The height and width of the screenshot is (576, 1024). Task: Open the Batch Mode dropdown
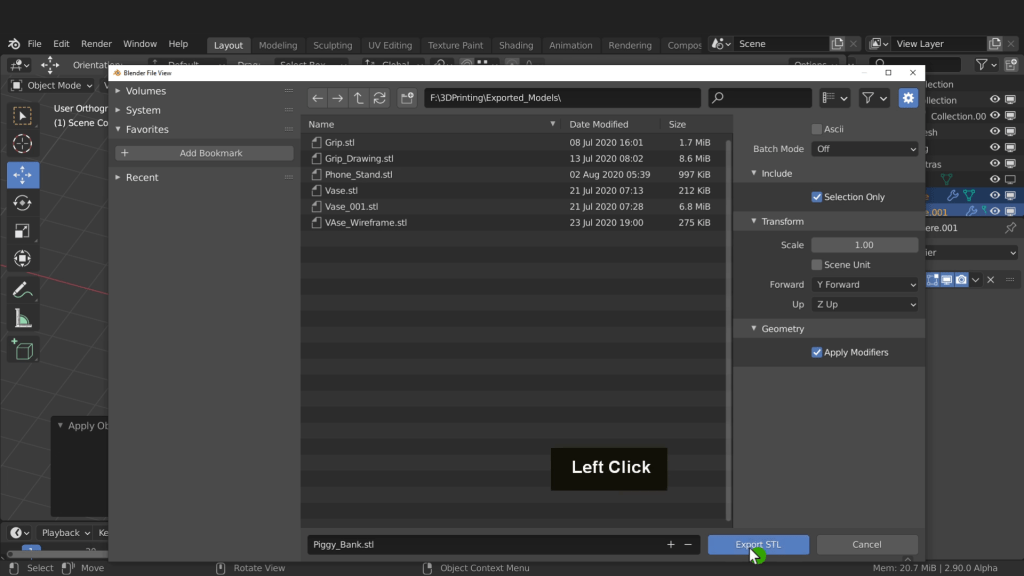[x=864, y=149]
